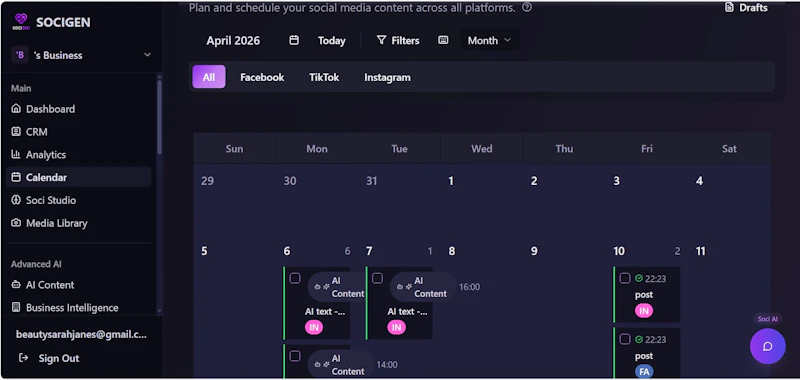800x380 pixels.
Task: Click the IN badge on April 6 post
Action: pyautogui.click(x=314, y=327)
